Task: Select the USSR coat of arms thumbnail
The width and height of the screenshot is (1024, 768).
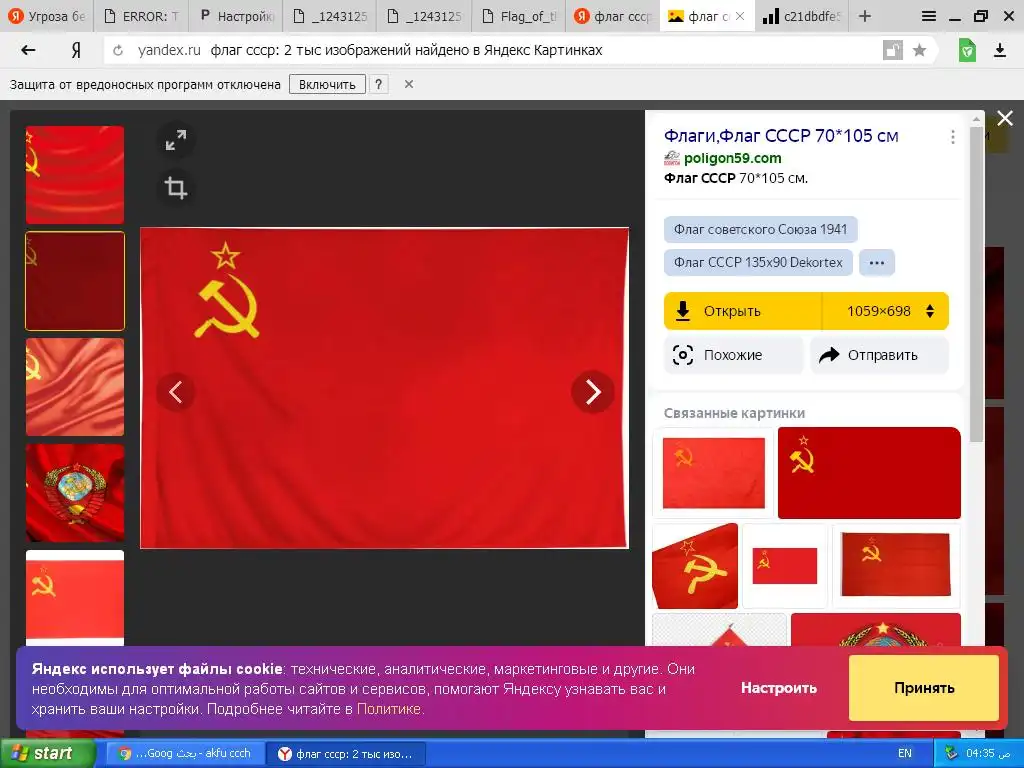Action: click(74, 493)
